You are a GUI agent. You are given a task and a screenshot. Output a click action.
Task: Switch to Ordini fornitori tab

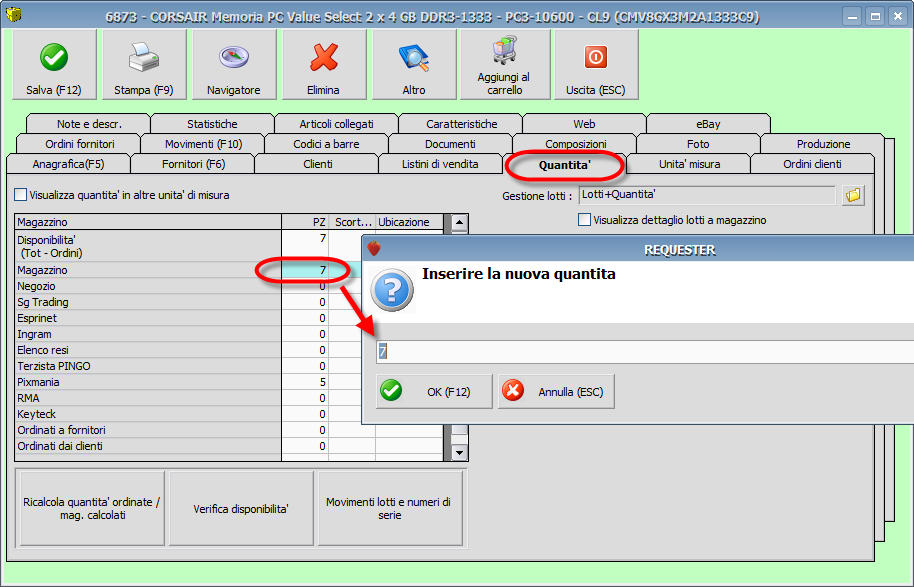click(80, 144)
